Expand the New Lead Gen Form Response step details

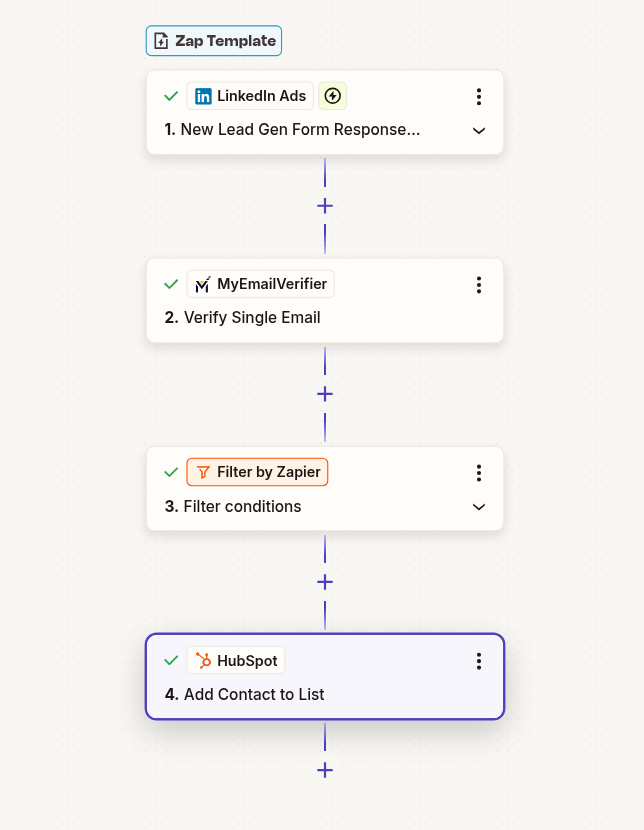pyautogui.click(x=479, y=129)
